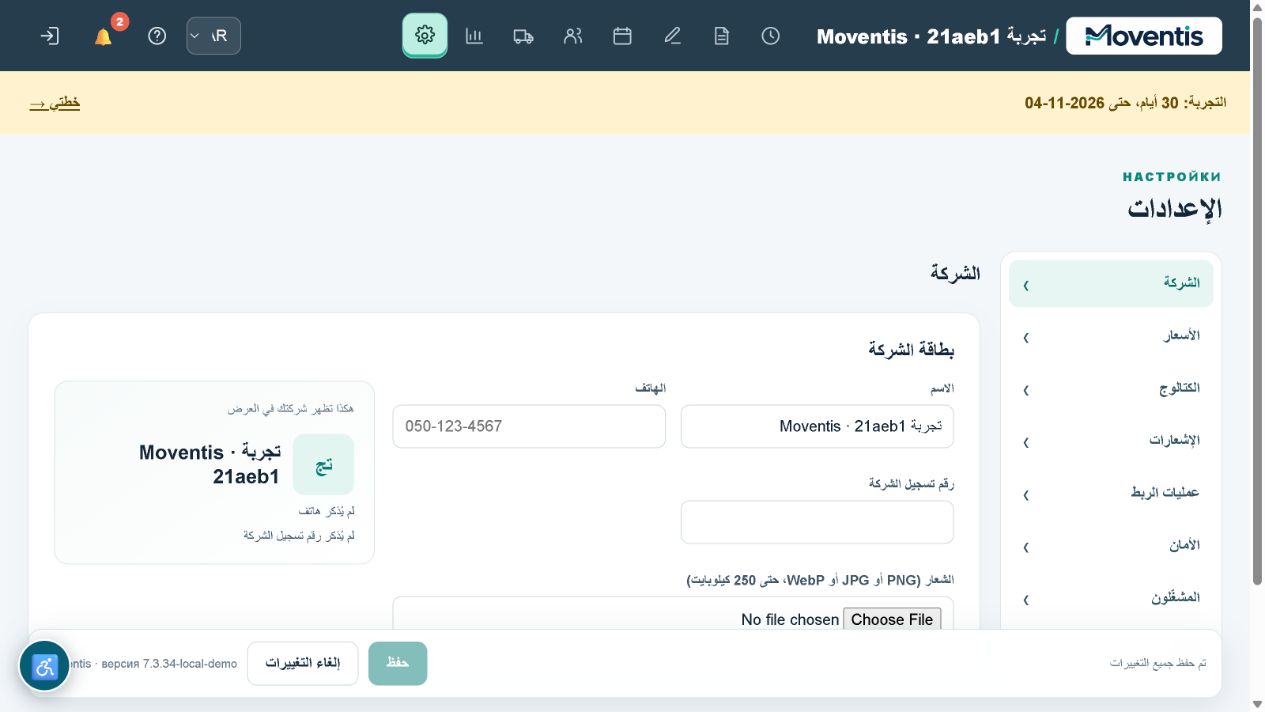Click the No file chosen text
The height and width of the screenshot is (712, 1265).
pyautogui.click(x=790, y=620)
